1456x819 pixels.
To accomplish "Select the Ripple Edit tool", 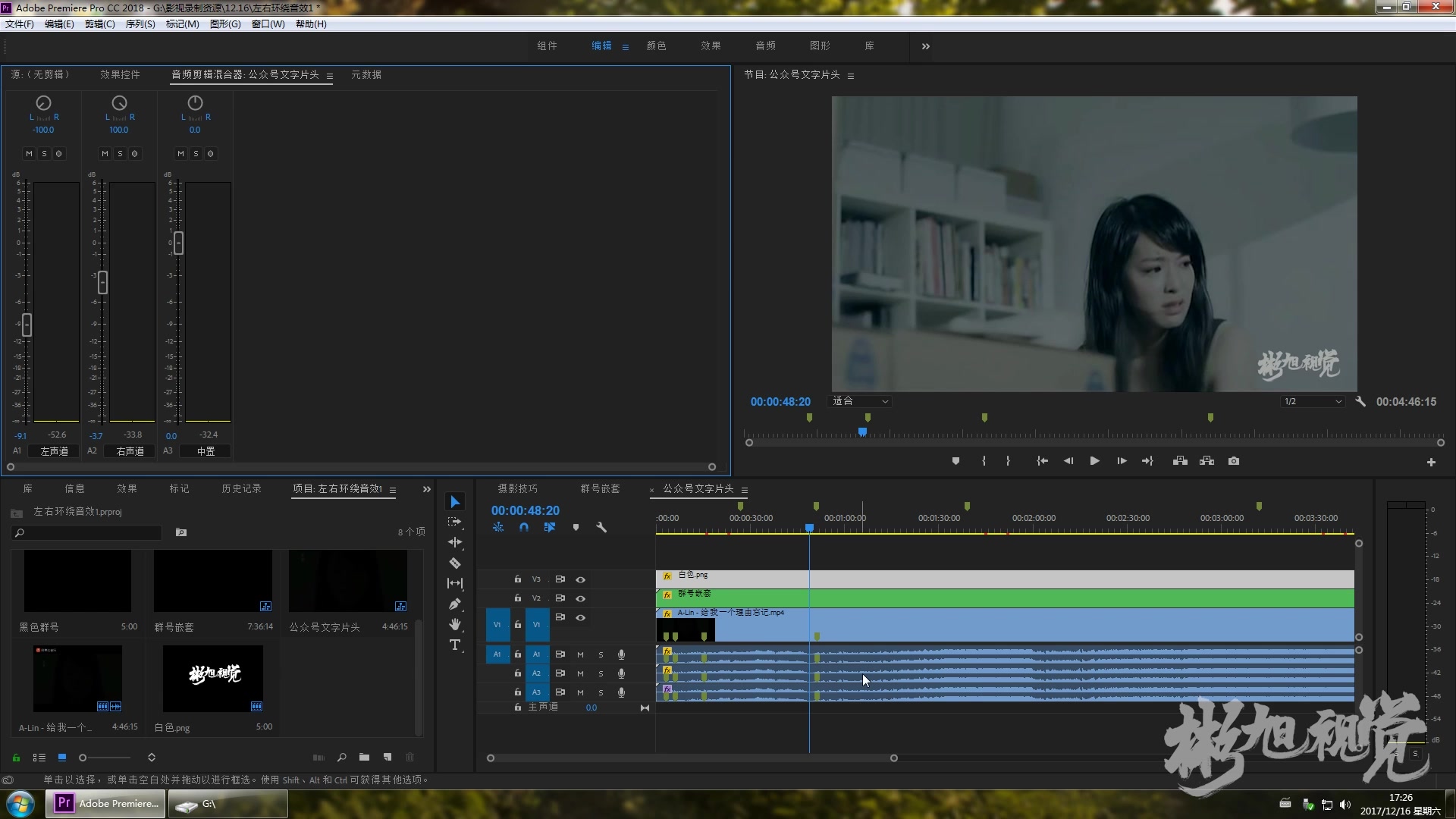I will (455, 542).
